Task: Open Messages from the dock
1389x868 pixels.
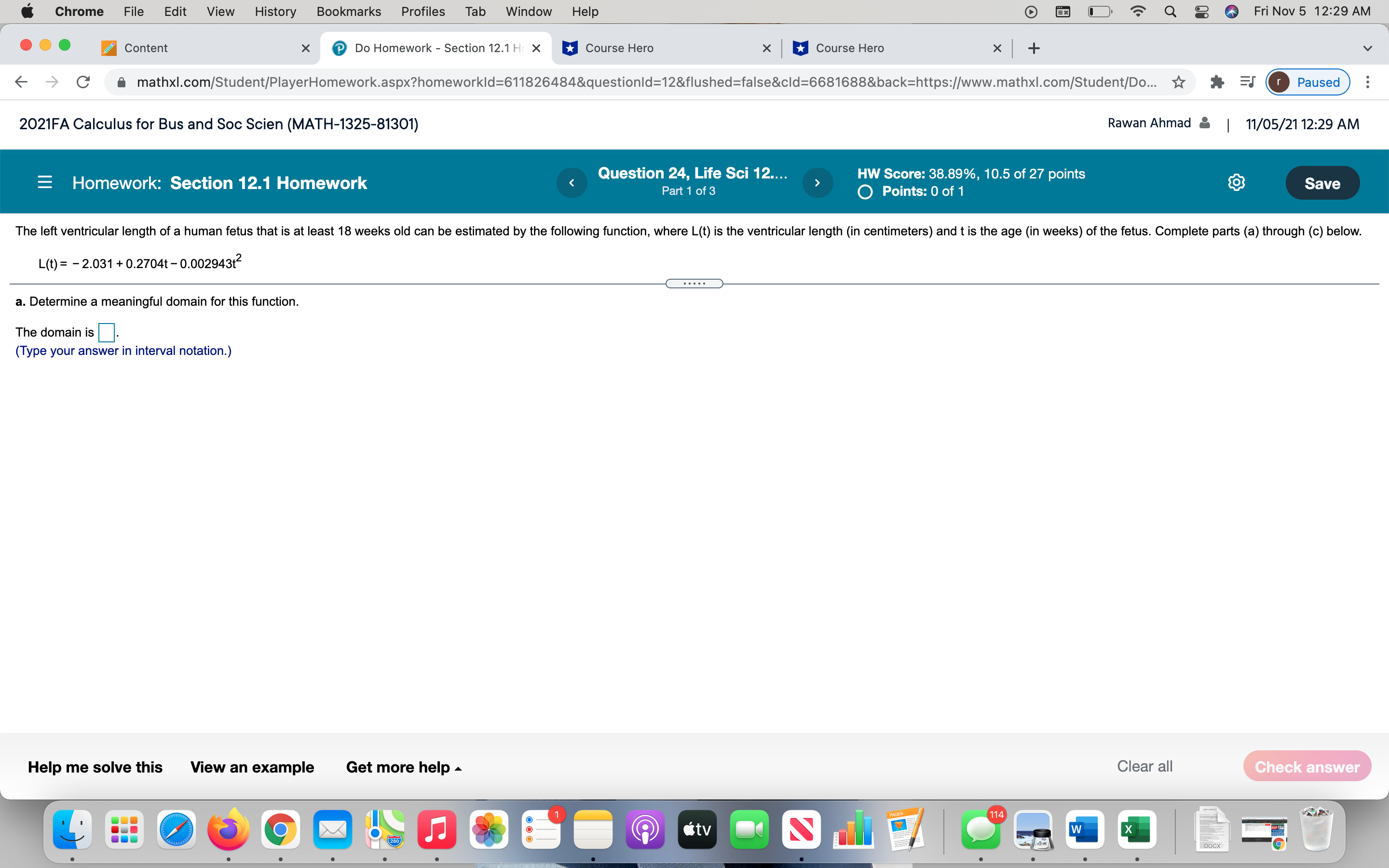Action: coord(981,829)
